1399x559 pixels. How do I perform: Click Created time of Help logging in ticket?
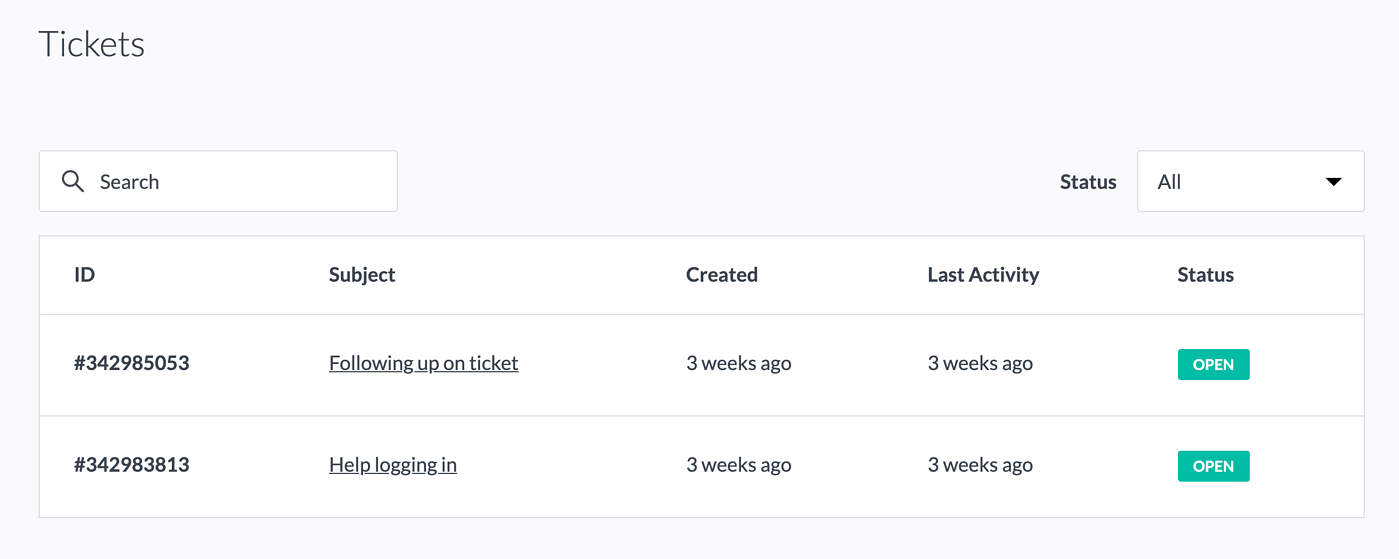pyautogui.click(x=739, y=465)
